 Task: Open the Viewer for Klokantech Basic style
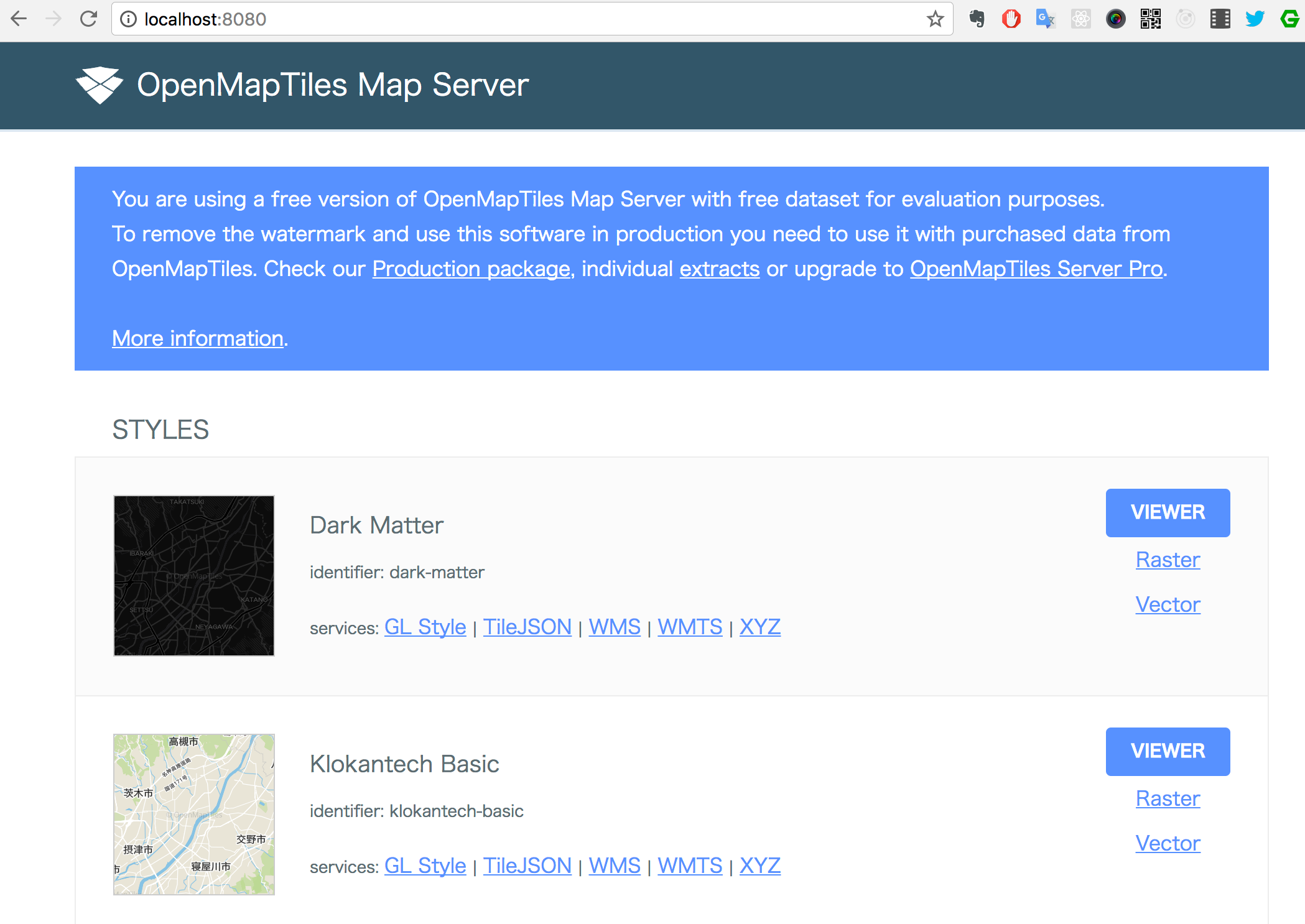(1167, 751)
